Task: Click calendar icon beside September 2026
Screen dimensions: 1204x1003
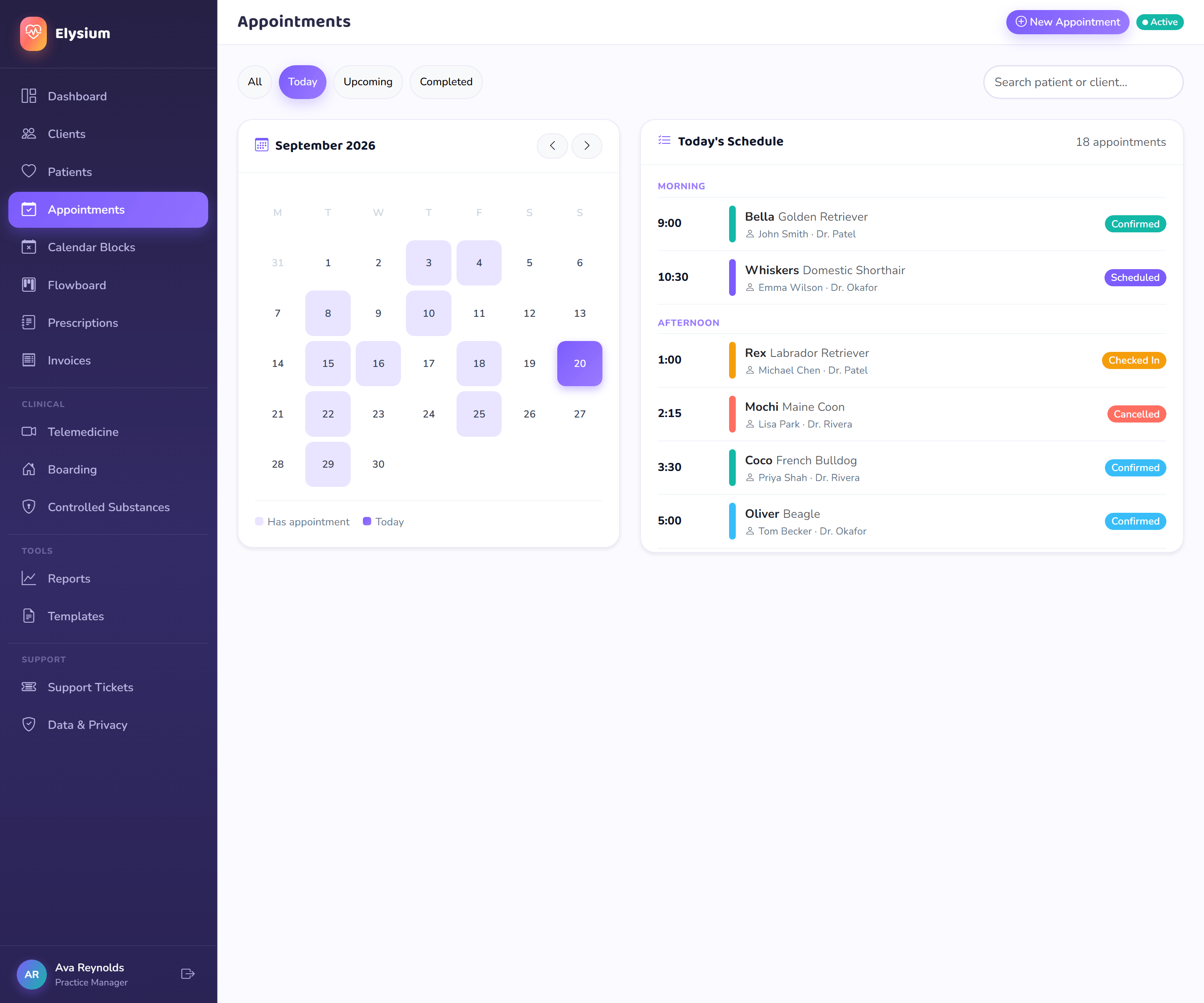Action: point(261,145)
